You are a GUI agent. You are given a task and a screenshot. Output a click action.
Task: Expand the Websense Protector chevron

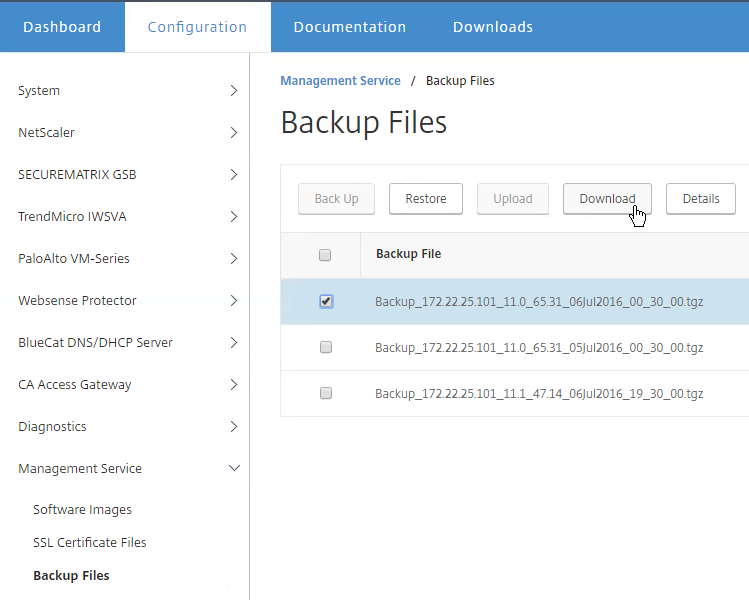coord(234,300)
